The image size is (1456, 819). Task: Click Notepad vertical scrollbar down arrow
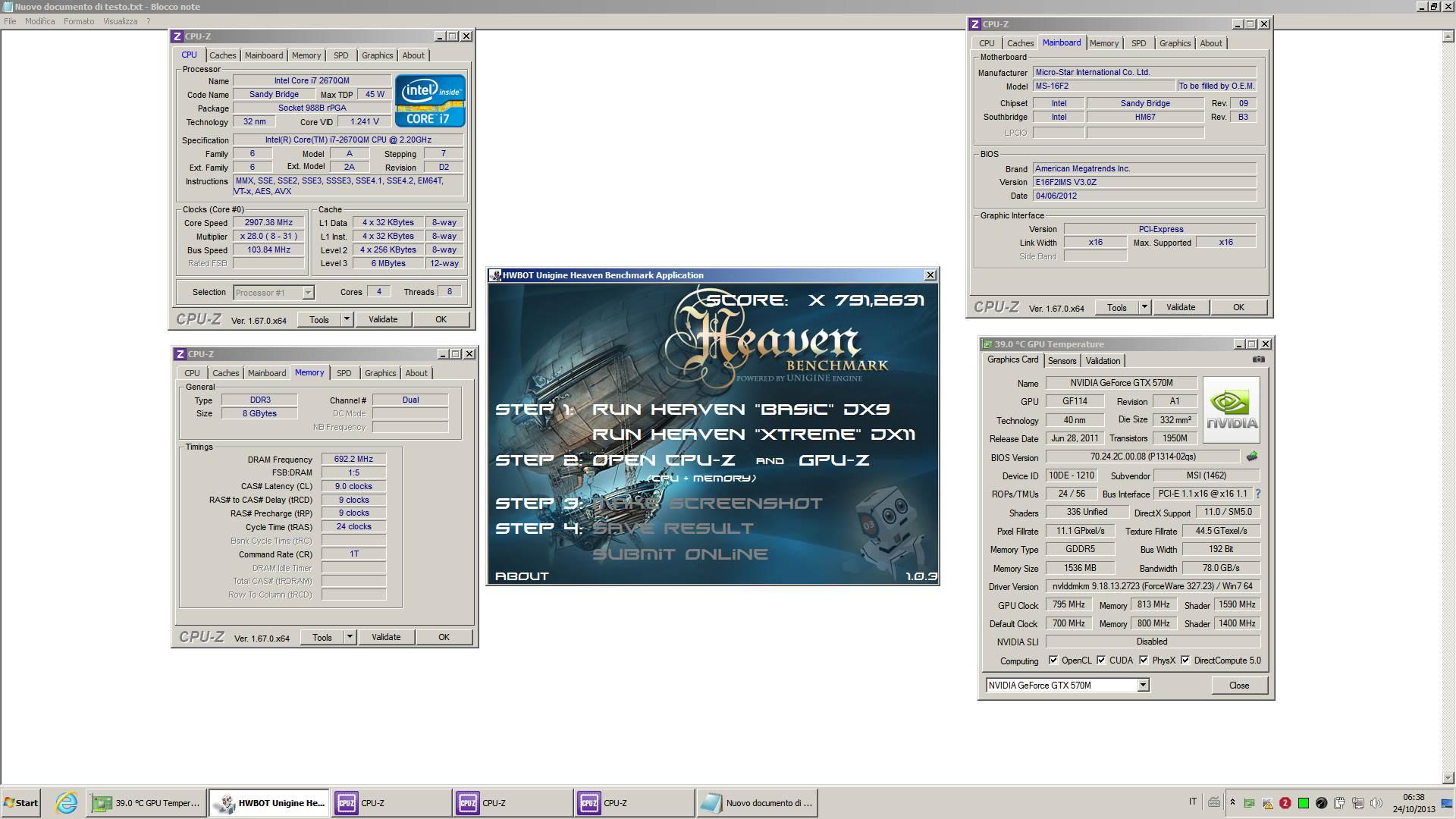click(x=1449, y=778)
